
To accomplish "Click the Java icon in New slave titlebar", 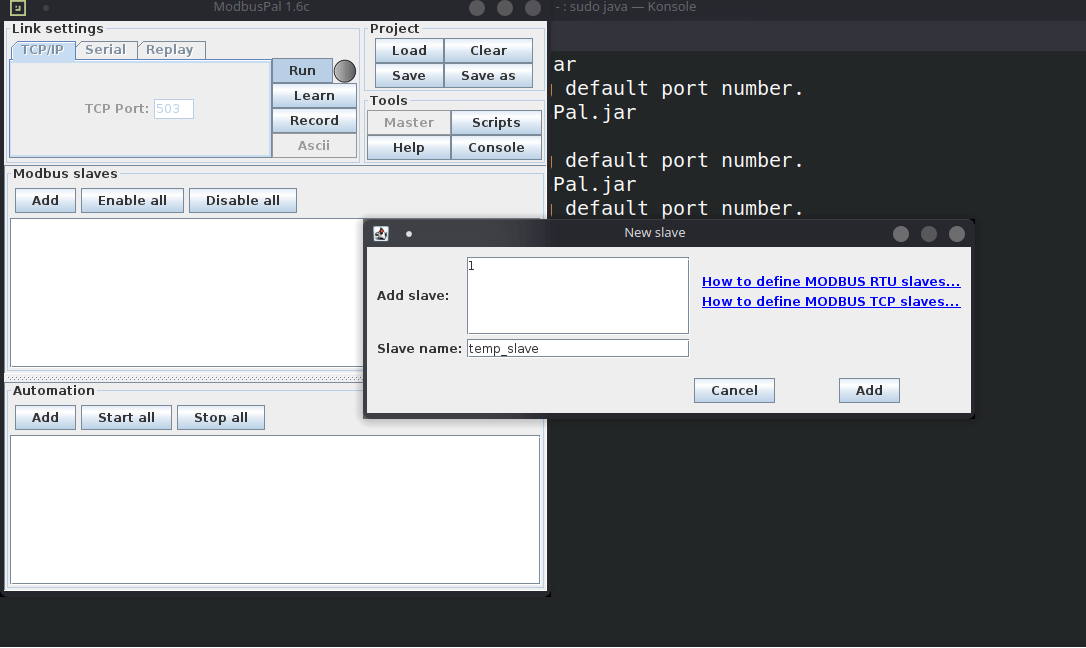I will pos(381,233).
